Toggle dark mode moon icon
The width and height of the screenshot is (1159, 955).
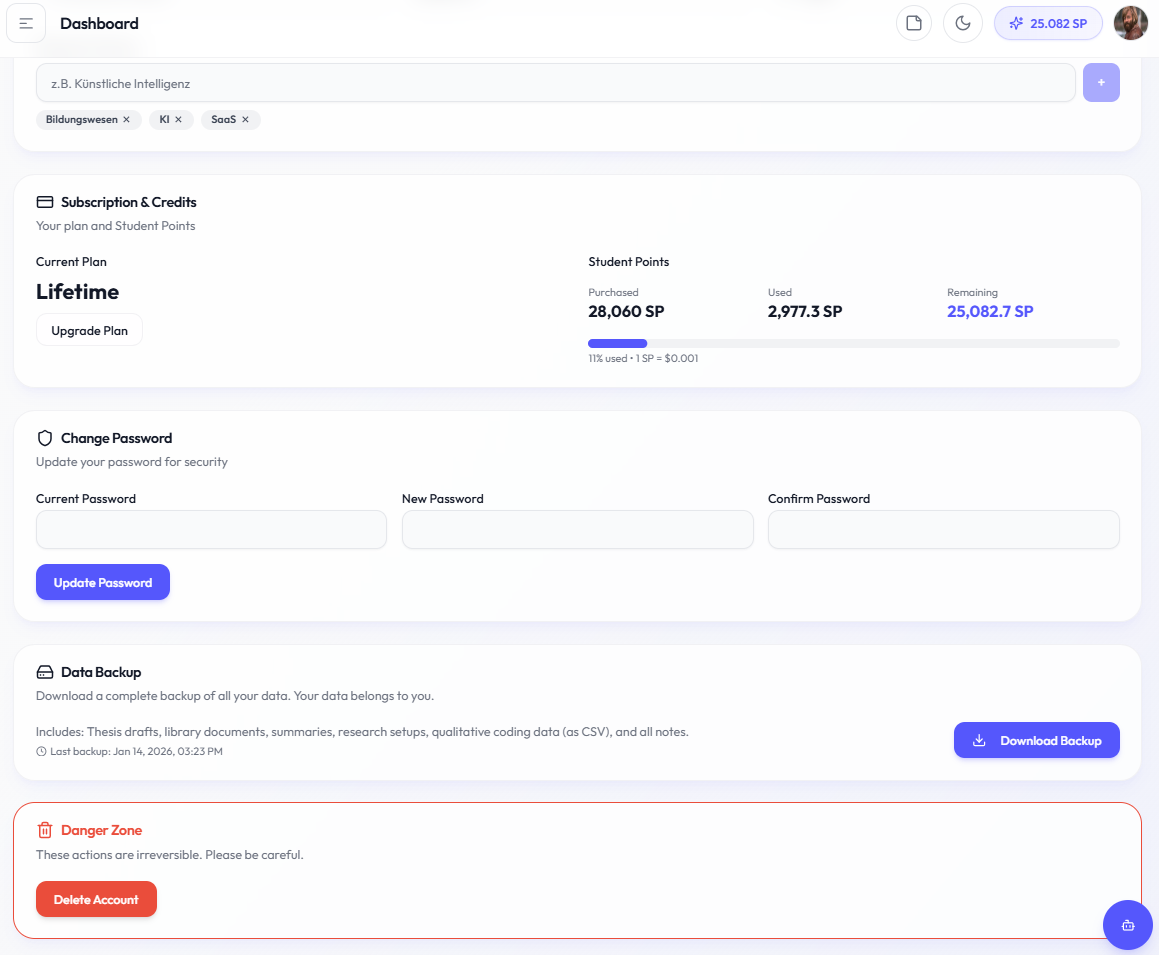coord(962,23)
